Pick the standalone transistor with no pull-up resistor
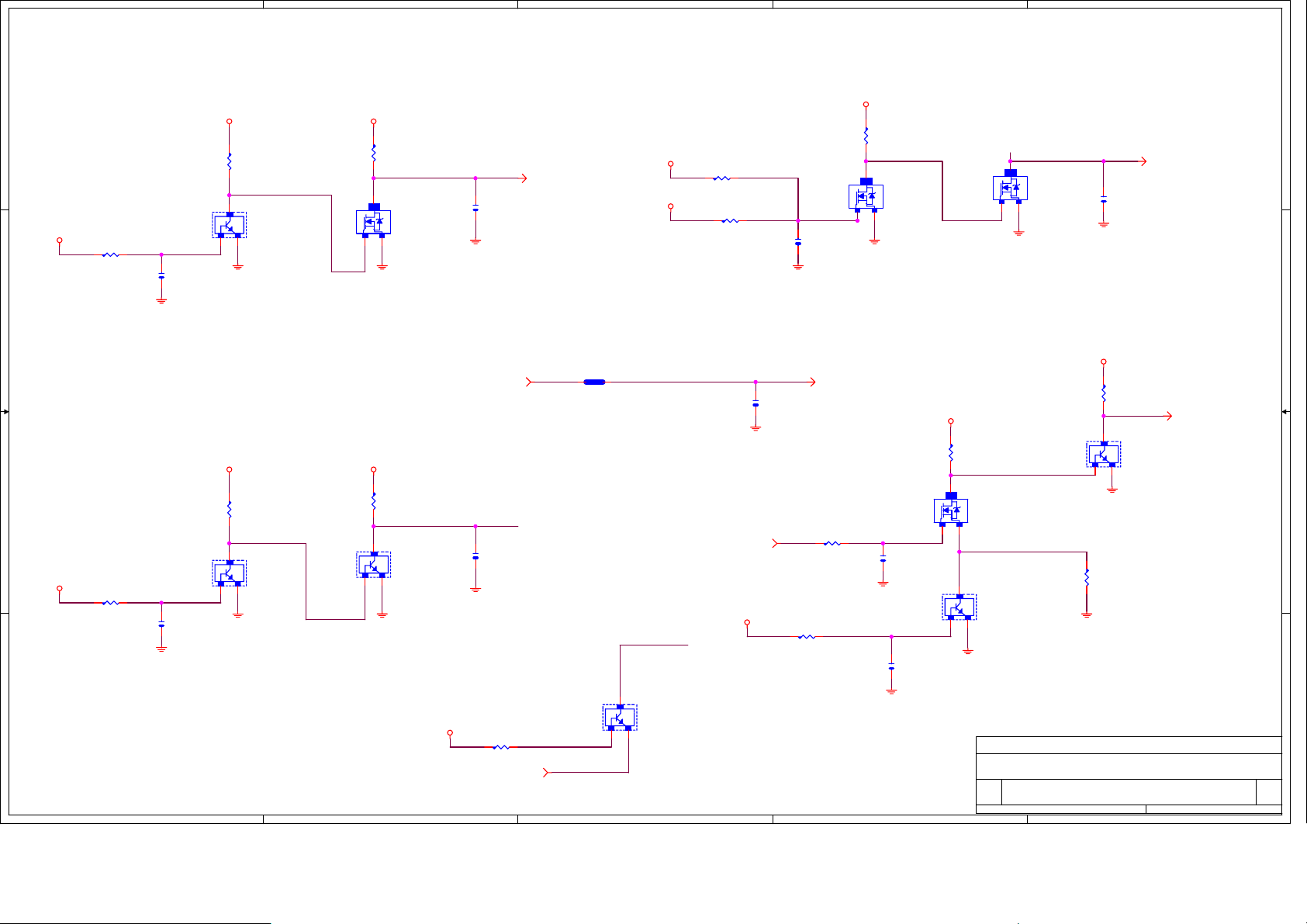Viewport: 1307px width, 924px height. tap(620, 717)
